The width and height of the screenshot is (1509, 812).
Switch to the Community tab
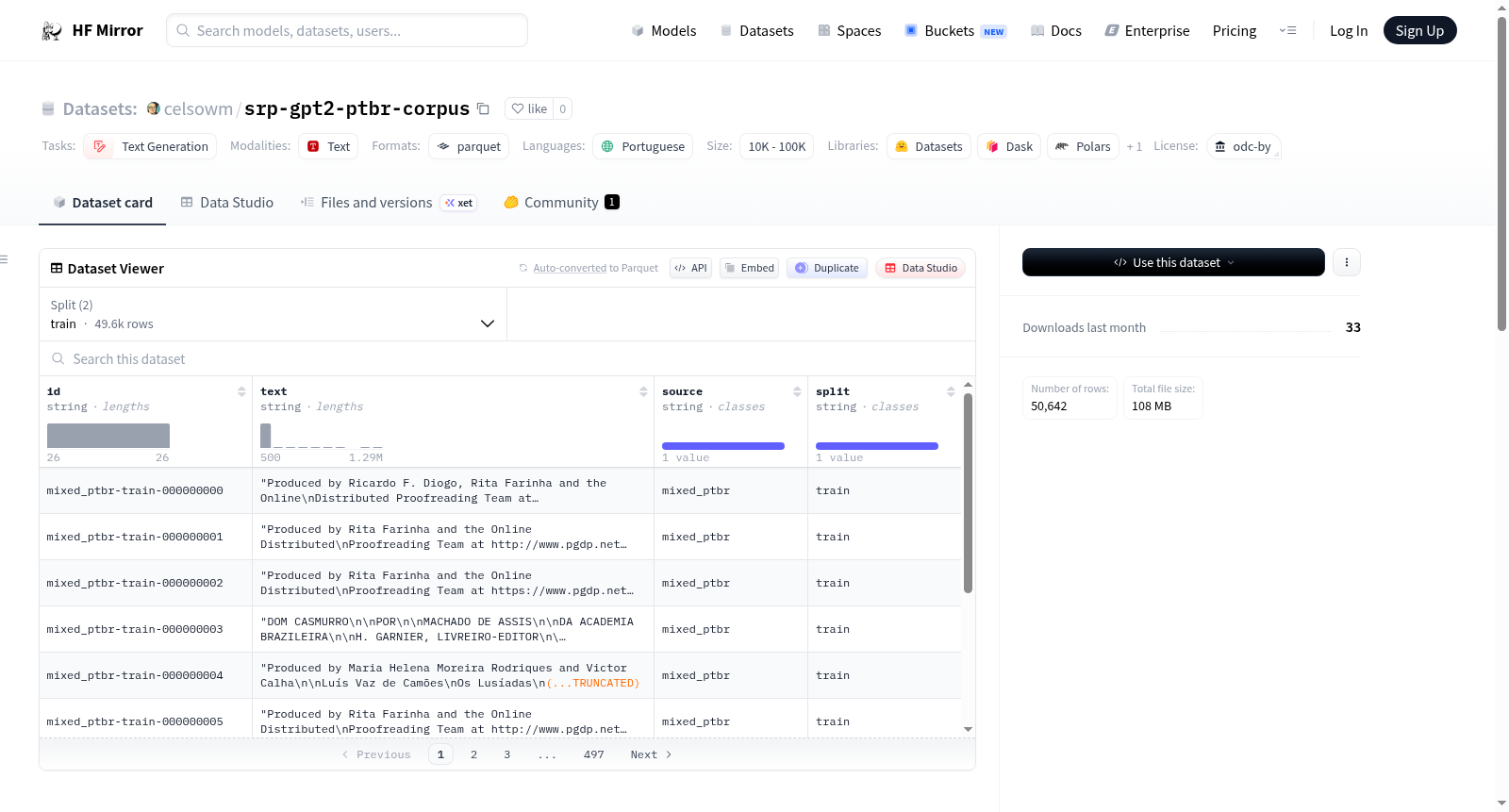pyautogui.click(x=561, y=202)
